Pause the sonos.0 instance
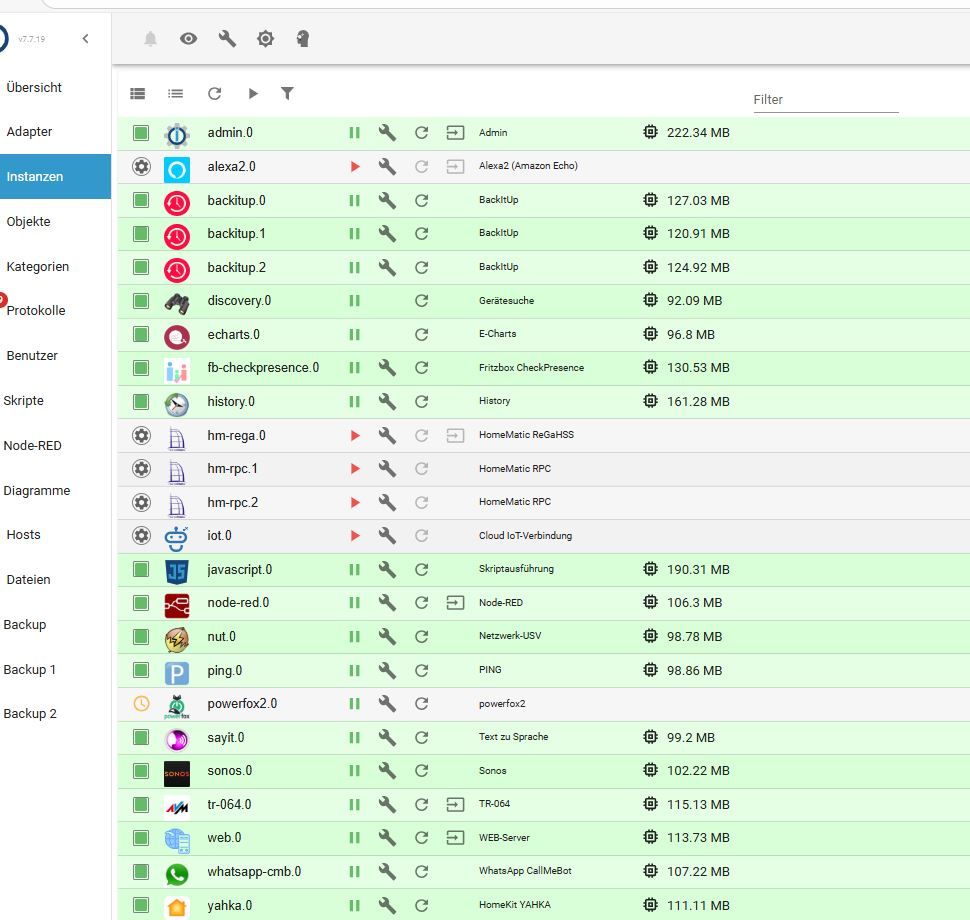Viewport: 970px width, 920px height. tap(354, 770)
